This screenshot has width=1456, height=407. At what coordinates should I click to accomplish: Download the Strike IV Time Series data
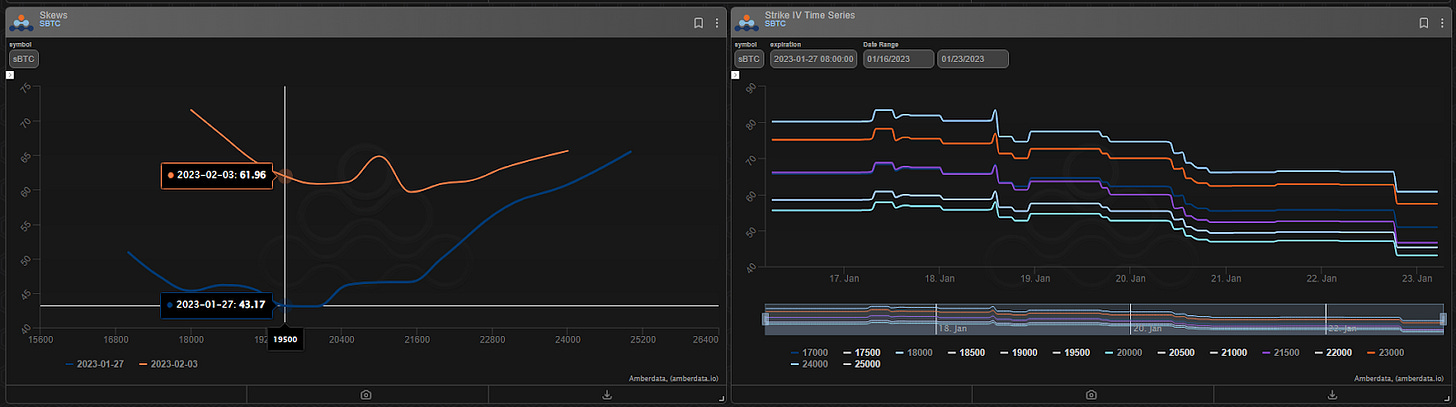pyautogui.click(x=1333, y=395)
